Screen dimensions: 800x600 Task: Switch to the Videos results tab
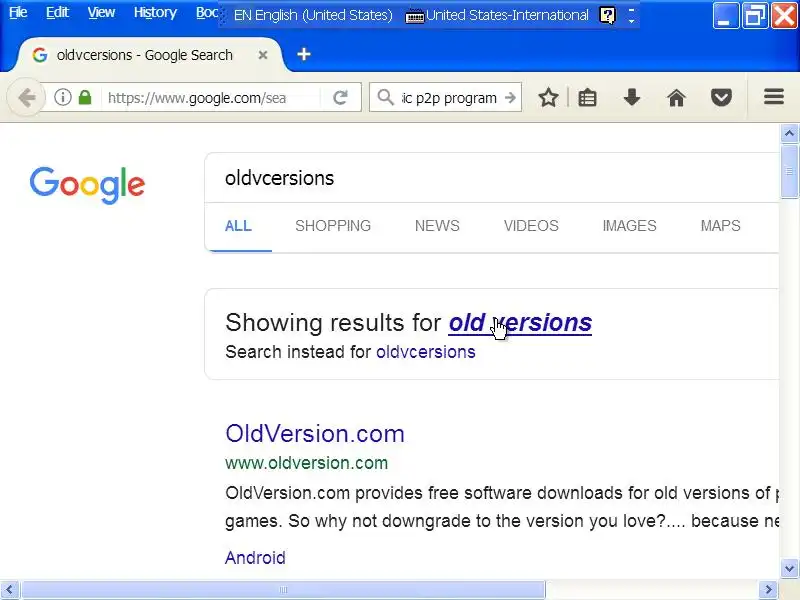[531, 226]
